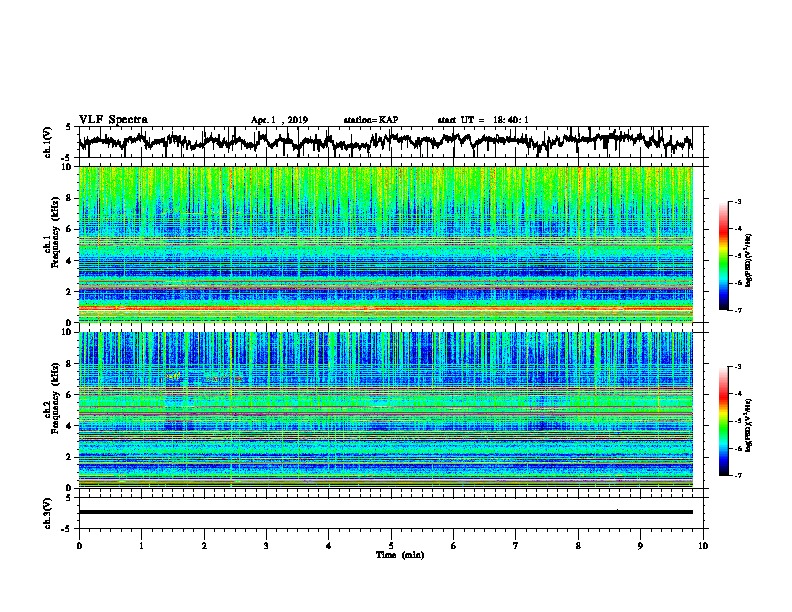This screenshot has width=792, height=612.
Task: Click the "-3" label on ch.1 color scale
Action: tap(738, 201)
